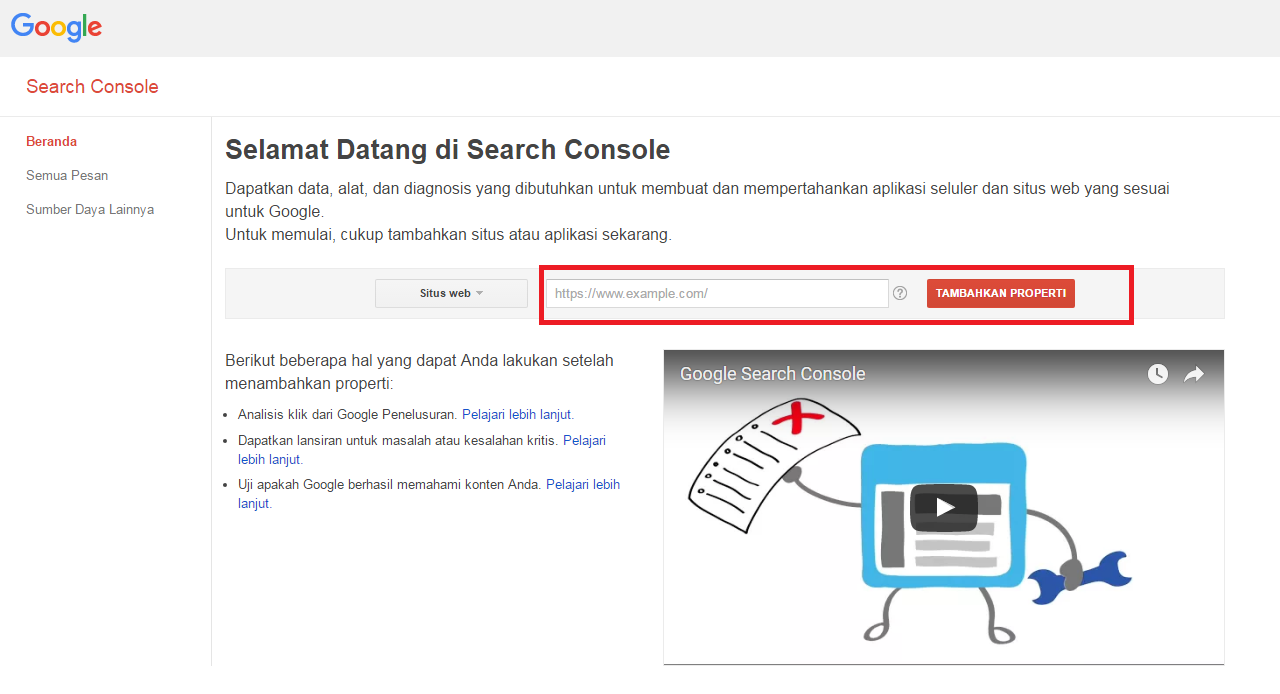Open Pelajari lebih lanjut for lansiran masalah
The image size is (1280, 694).
[x=422, y=450]
